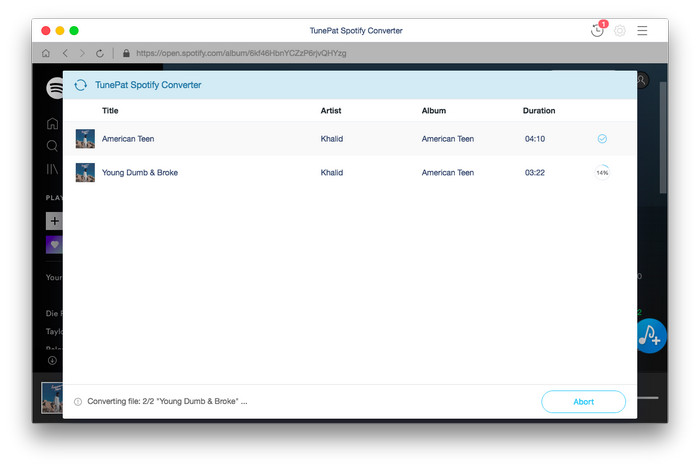Go to browser home icon

pos(46,53)
